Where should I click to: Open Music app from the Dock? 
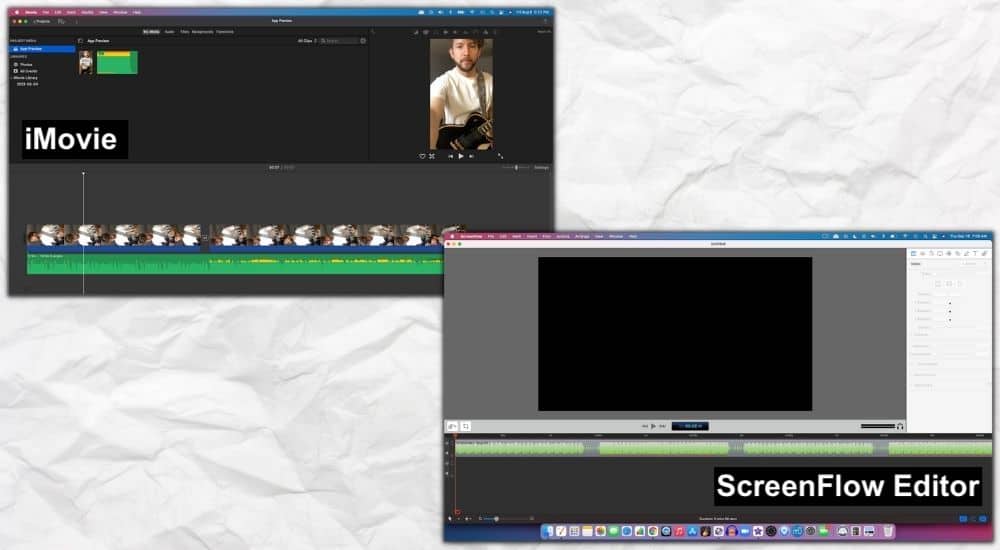pyautogui.click(x=679, y=531)
